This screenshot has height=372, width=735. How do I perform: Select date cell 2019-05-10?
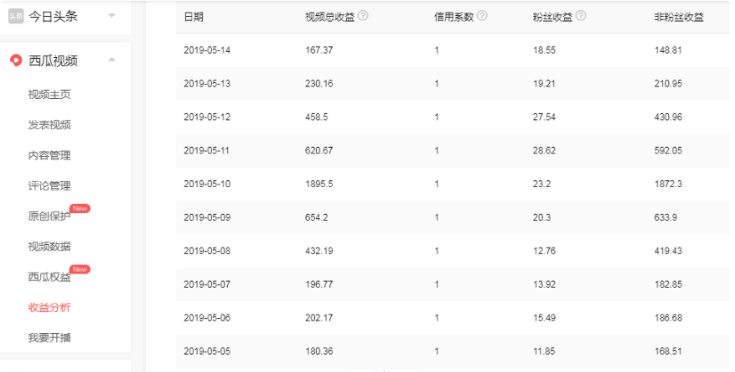207,184
